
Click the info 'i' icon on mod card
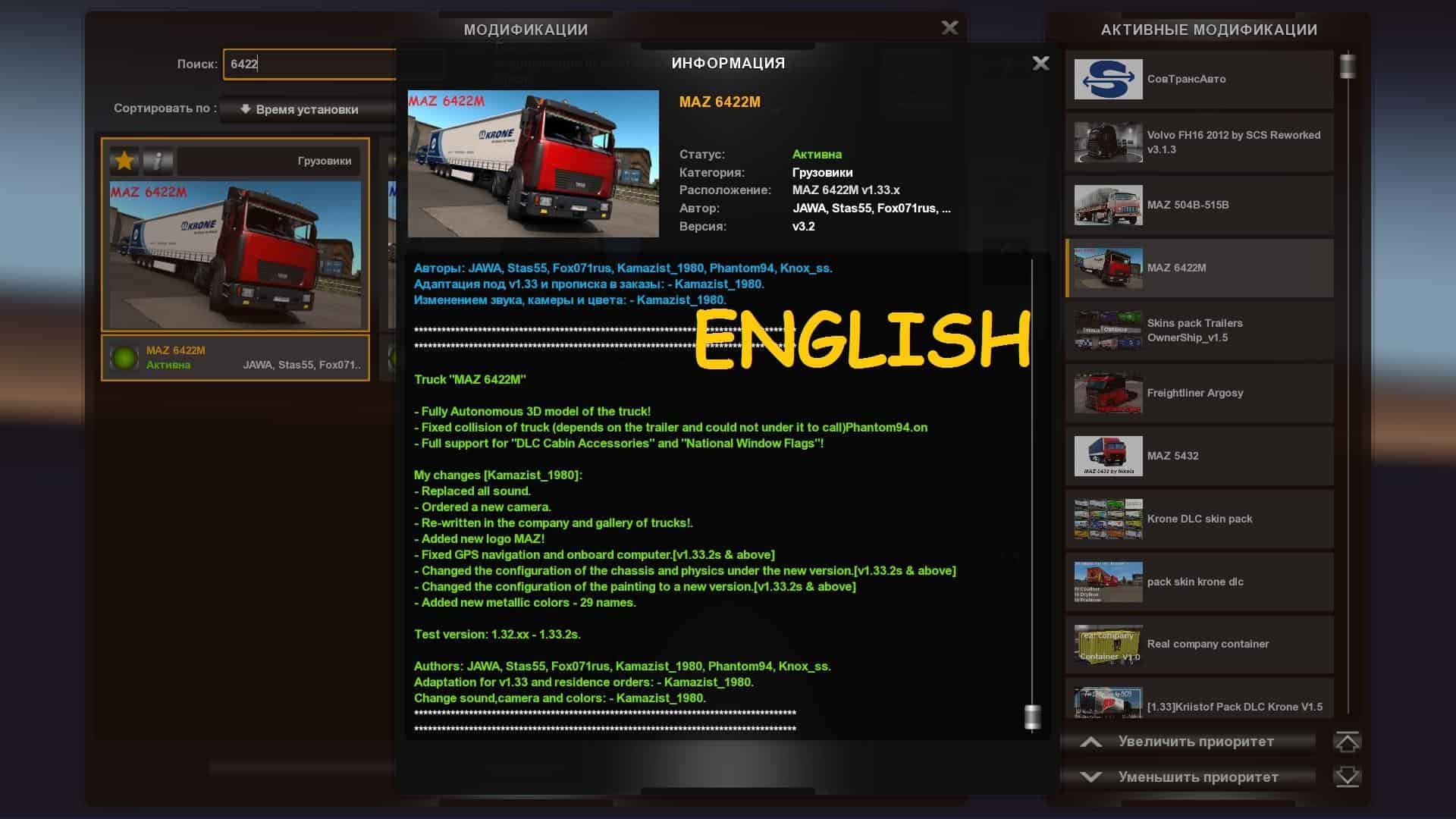[x=158, y=161]
